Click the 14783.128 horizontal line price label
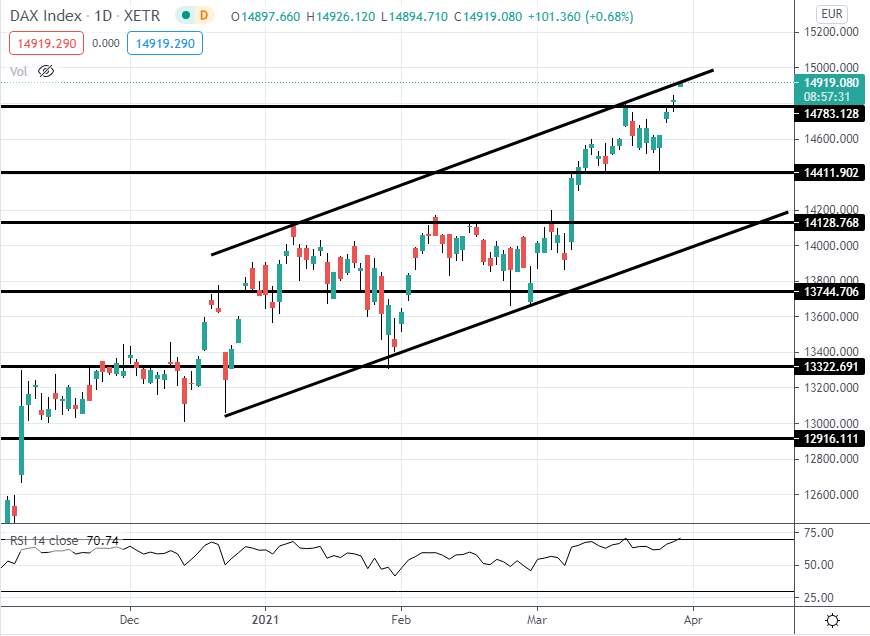Image resolution: width=870 pixels, height=636 pixels. pos(830,114)
